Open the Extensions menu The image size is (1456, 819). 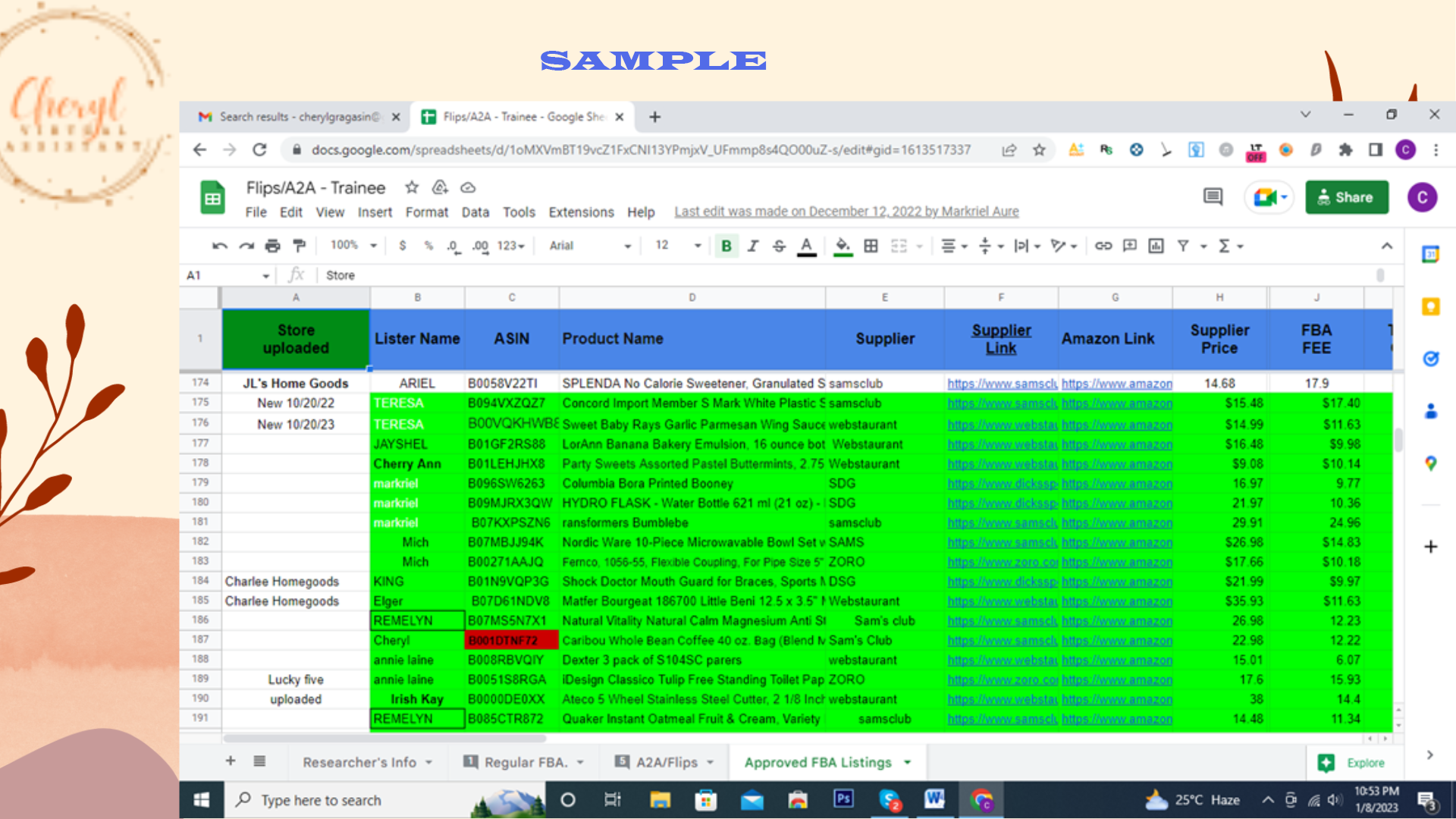pos(581,212)
